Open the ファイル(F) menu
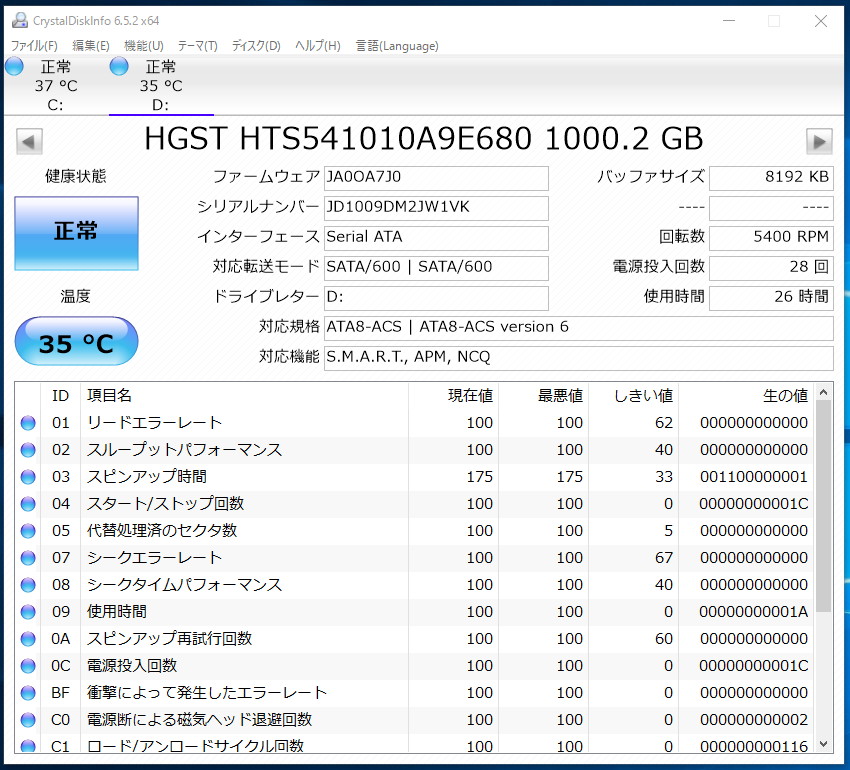 [x=34, y=46]
